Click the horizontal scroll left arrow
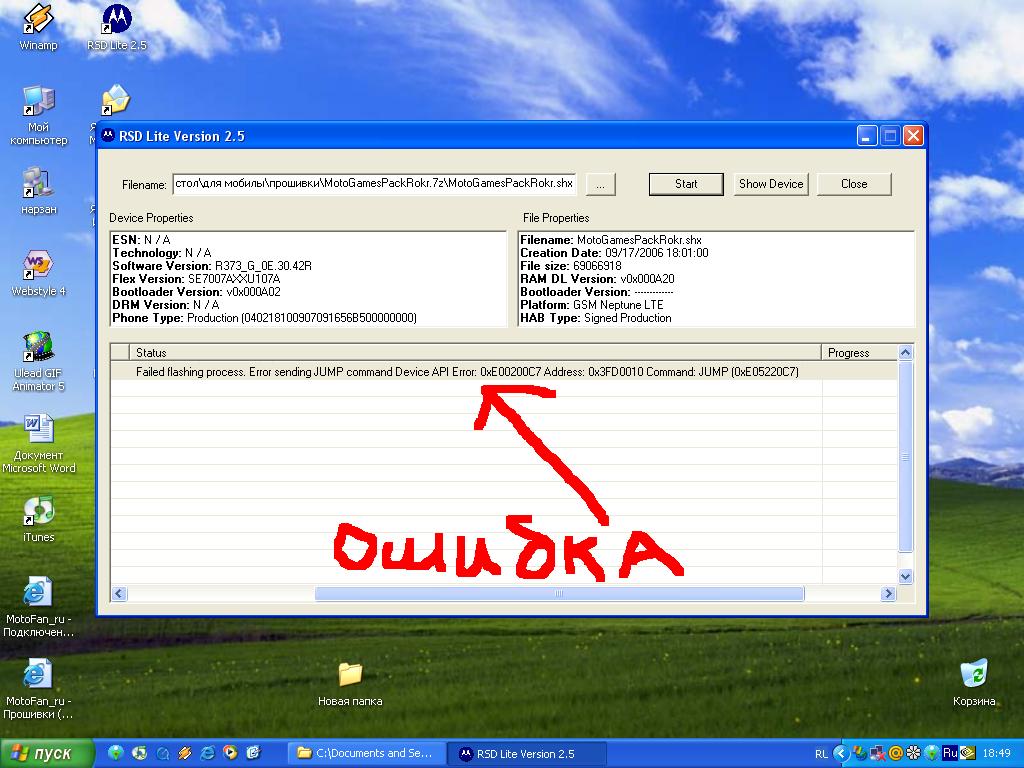 [119, 593]
